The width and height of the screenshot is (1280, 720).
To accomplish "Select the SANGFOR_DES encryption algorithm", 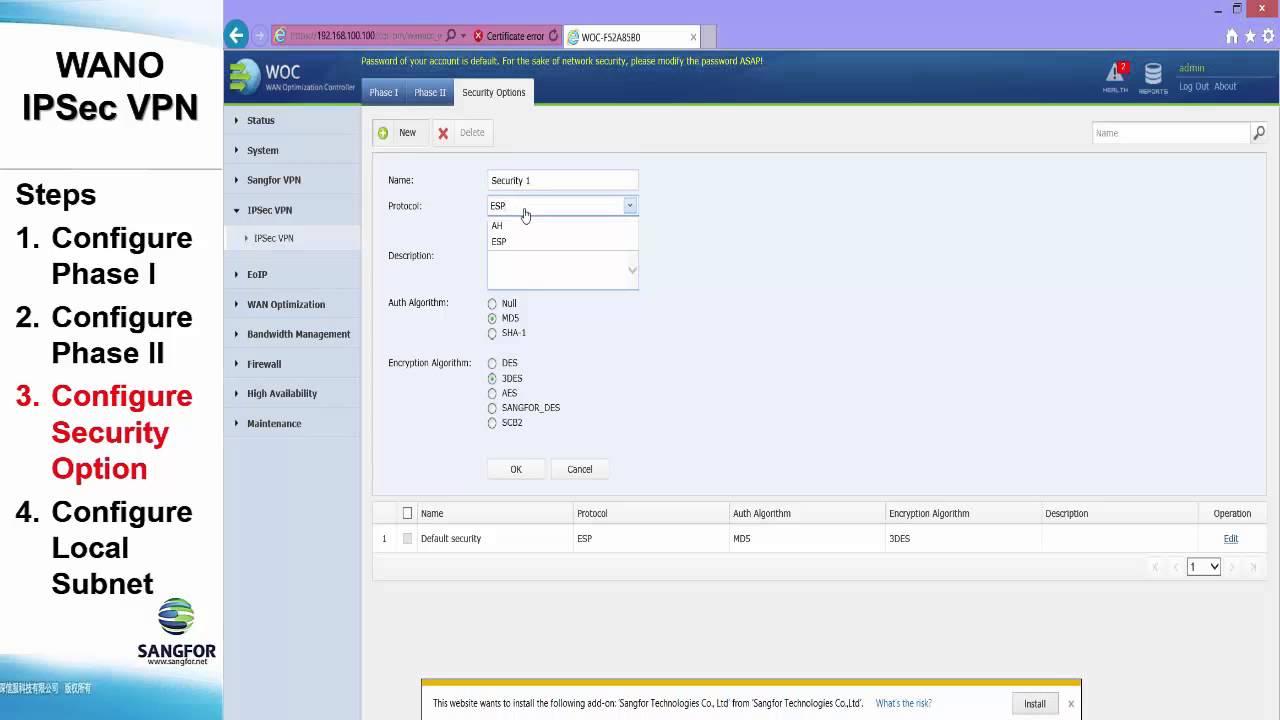I will (492, 409).
